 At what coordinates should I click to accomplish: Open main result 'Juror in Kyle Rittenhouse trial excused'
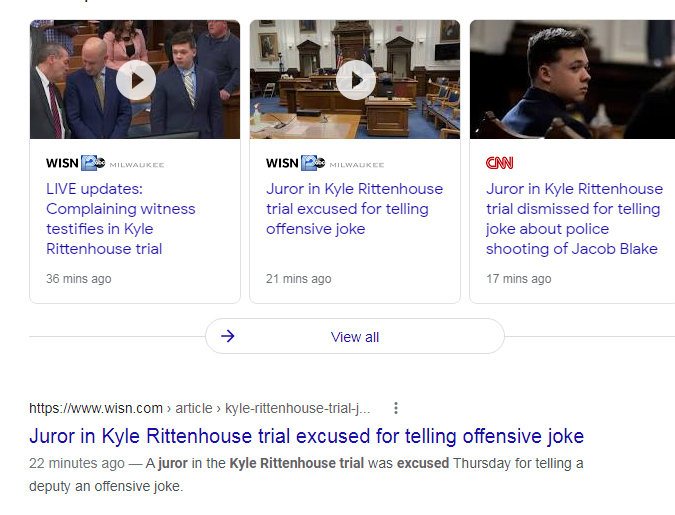(307, 436)
